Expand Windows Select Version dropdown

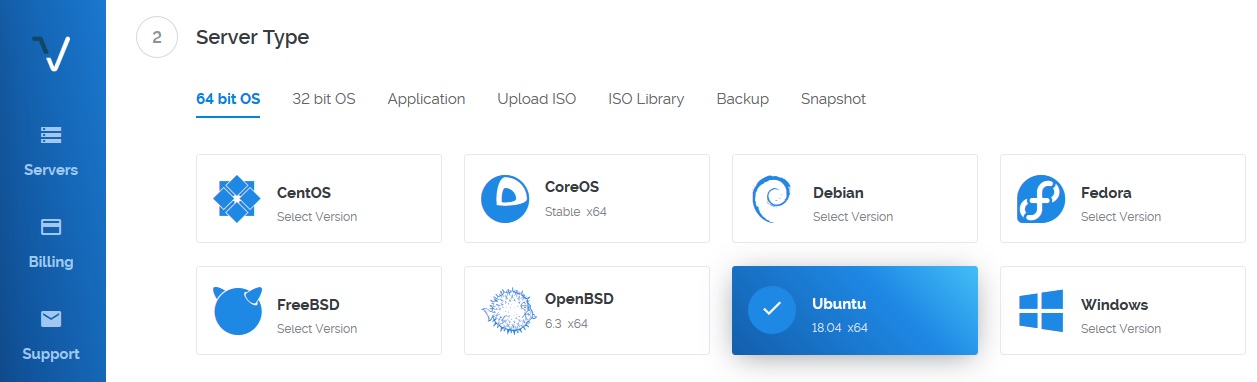pyautogui.click(x=1121, y=328)
